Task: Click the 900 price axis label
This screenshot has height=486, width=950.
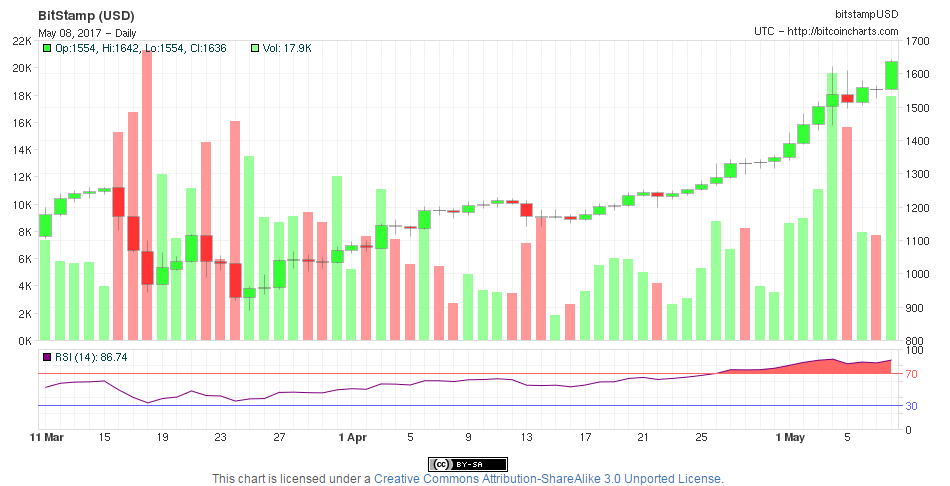Action: tap(914, 308)
